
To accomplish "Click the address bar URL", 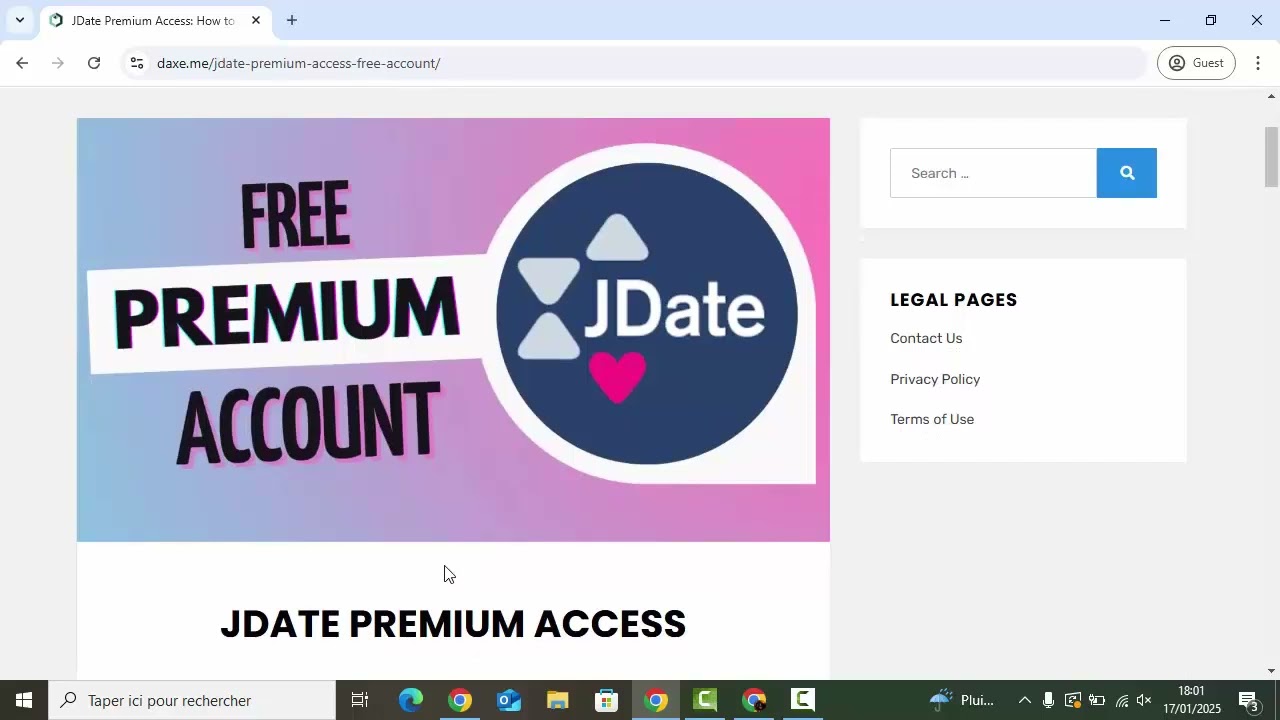I will [298, 63].
